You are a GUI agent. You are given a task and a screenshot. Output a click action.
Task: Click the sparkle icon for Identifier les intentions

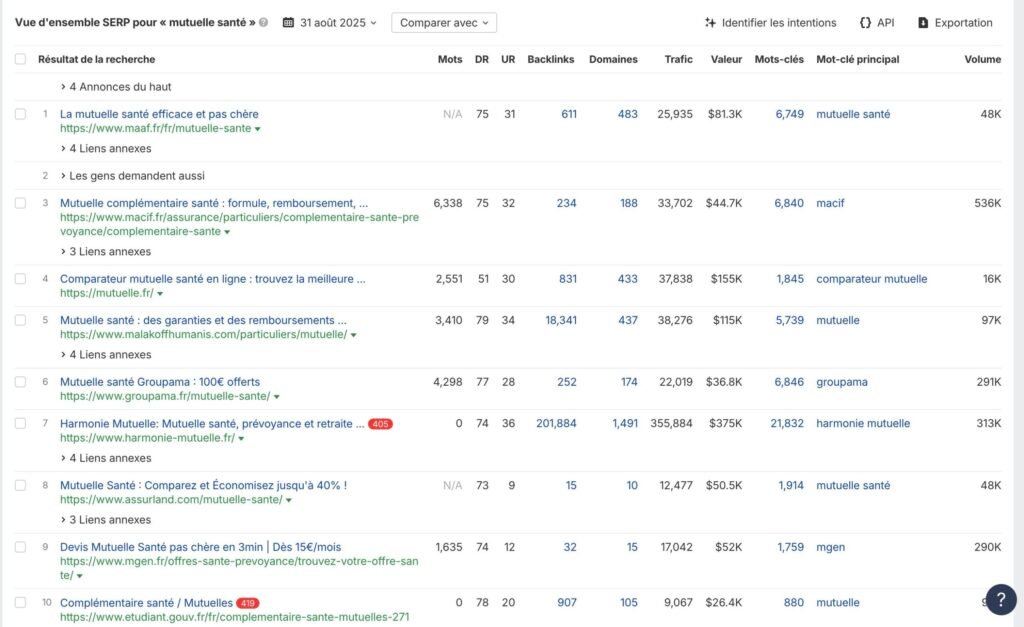tap(710, 23)
